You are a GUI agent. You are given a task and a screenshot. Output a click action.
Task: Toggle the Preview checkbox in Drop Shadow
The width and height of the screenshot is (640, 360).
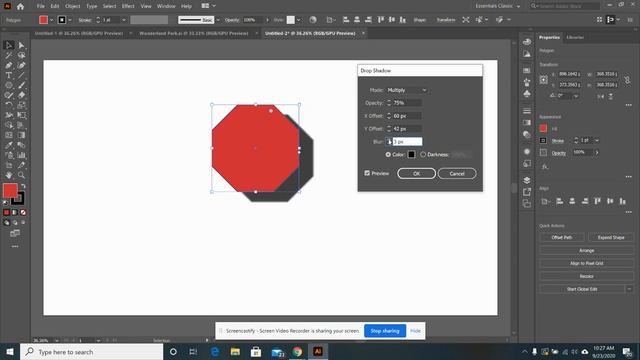pos(367,173)
